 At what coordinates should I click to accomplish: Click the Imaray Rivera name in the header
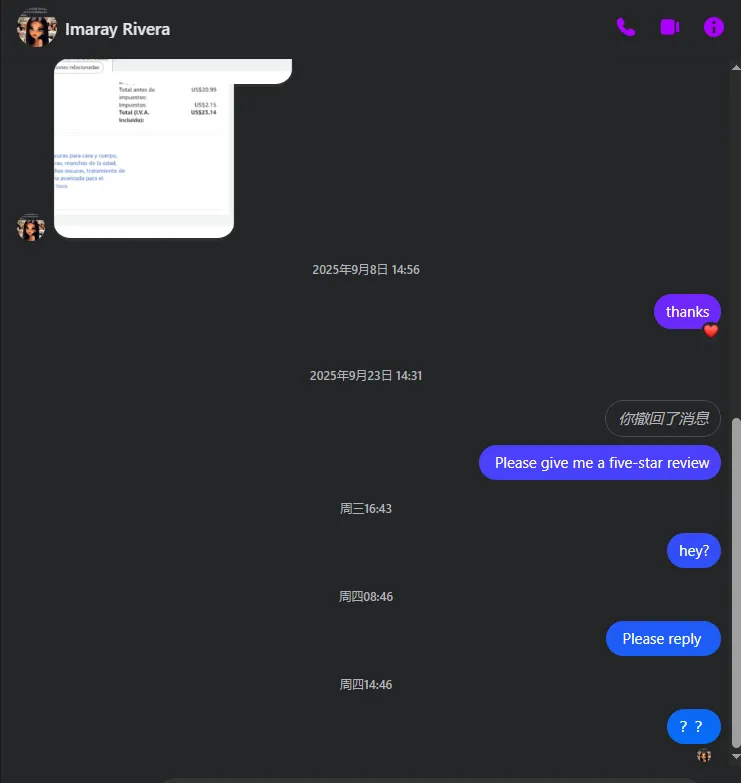point(117,29)
